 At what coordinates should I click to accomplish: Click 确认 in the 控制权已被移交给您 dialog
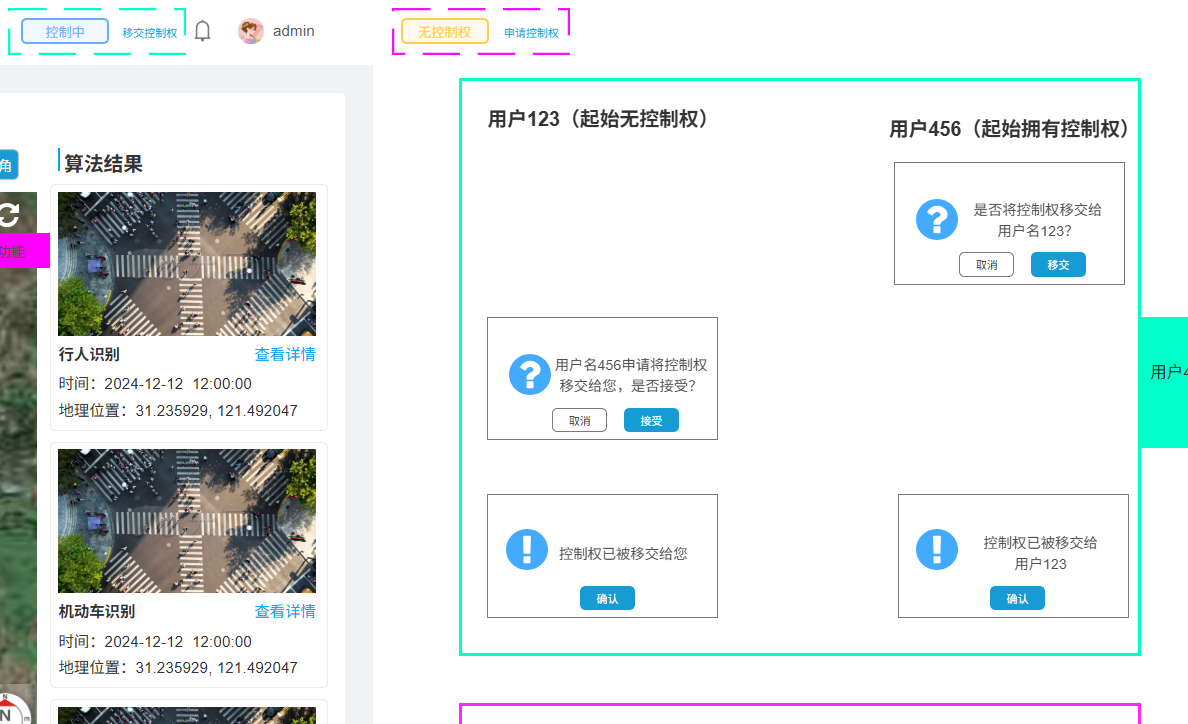pyautogui.click(x=608, y=598)
